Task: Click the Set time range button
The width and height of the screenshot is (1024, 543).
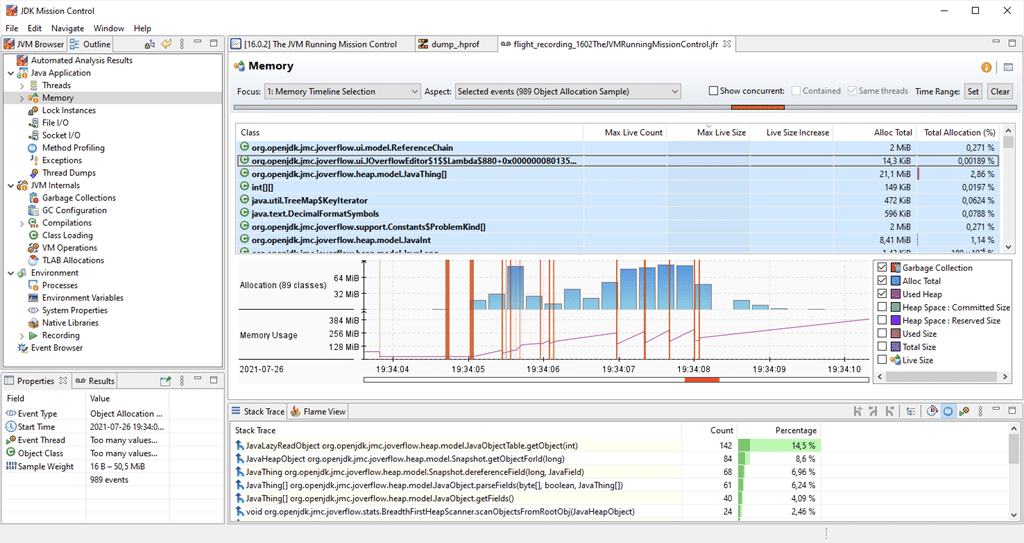Action: pos(973,91)
